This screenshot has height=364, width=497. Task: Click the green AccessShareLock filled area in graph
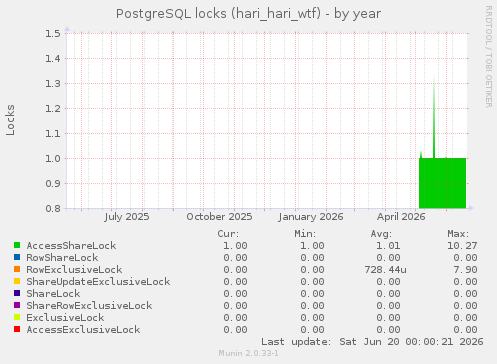pos(442,183)
